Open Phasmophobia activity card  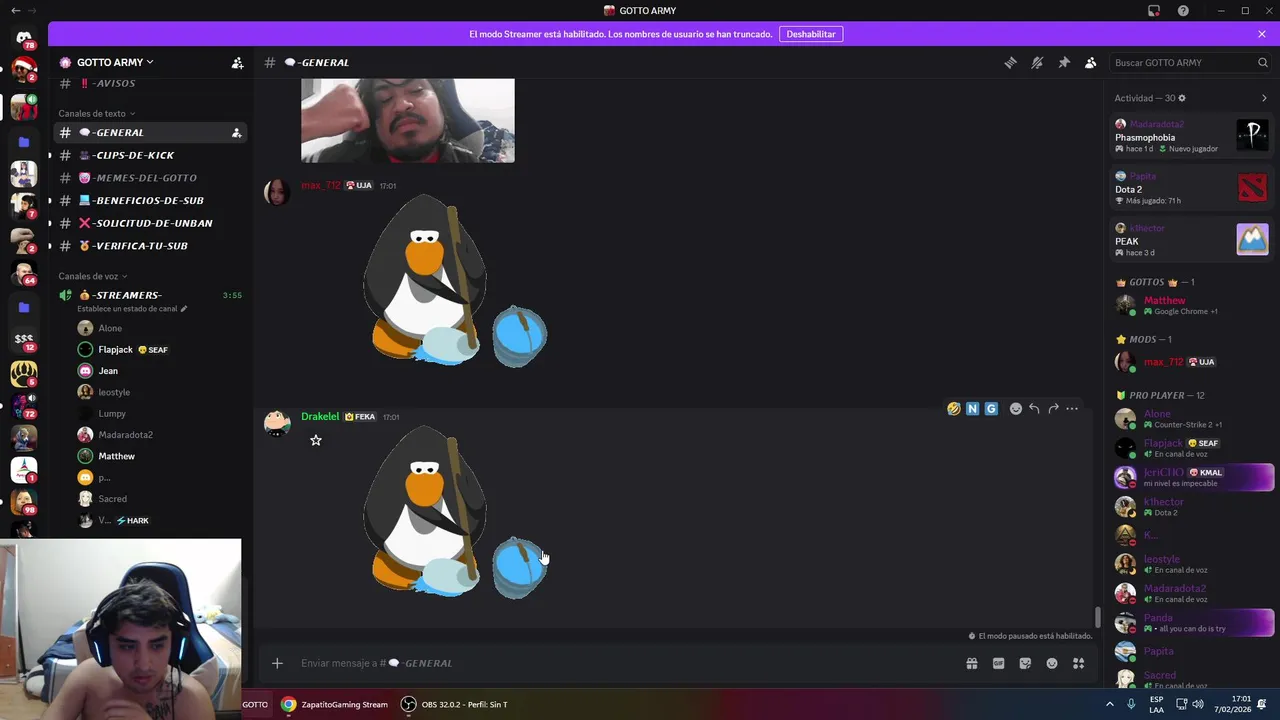pyautogui.click(x=1191, y=136)
